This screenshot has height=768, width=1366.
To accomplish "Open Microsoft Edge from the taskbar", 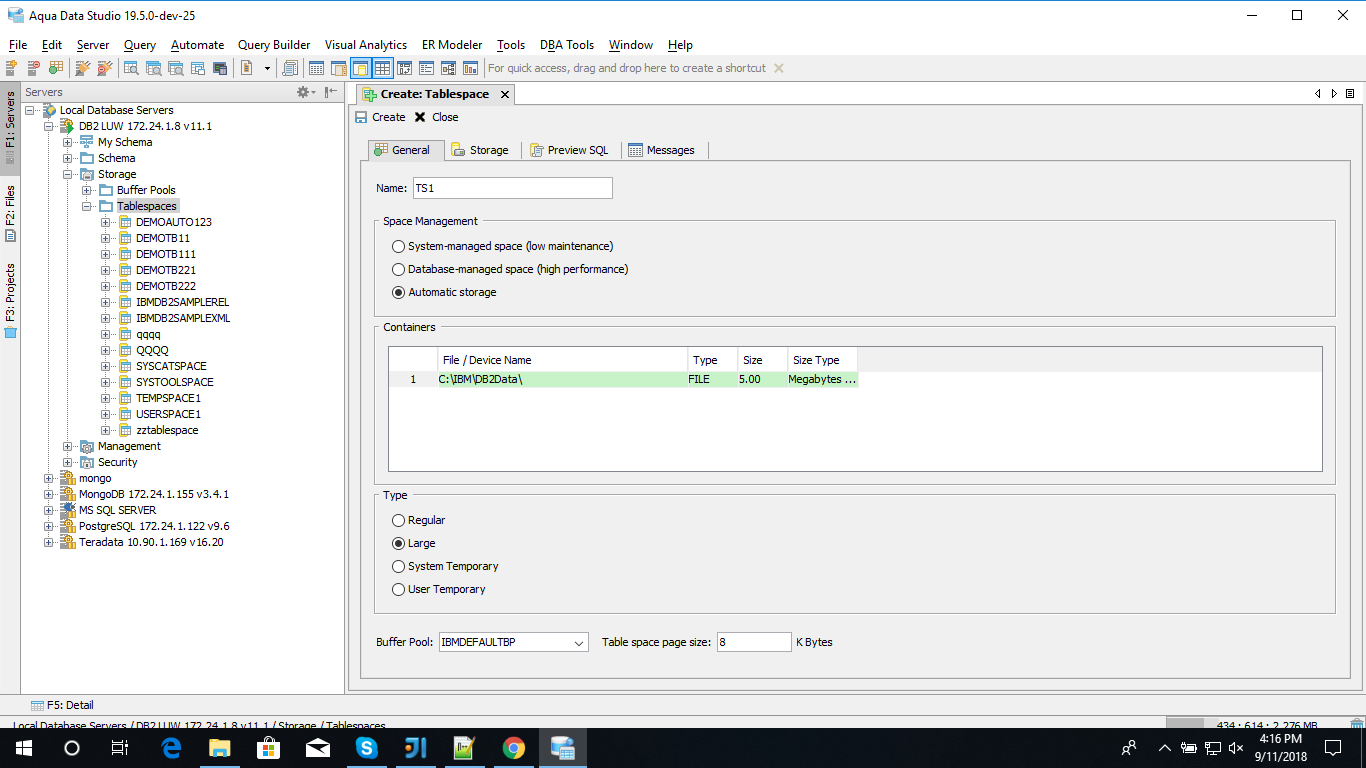I will [x=171, y=747].
